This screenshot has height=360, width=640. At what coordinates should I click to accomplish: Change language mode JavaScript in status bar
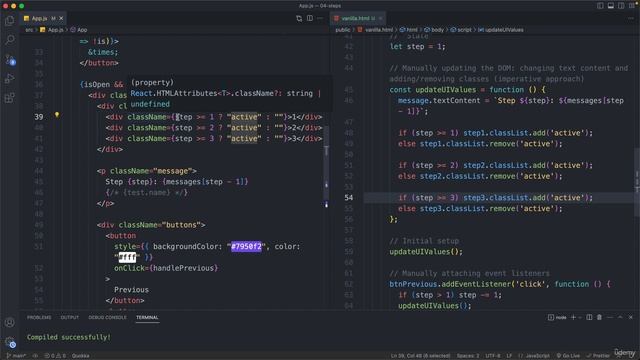(x=534, y=356)
